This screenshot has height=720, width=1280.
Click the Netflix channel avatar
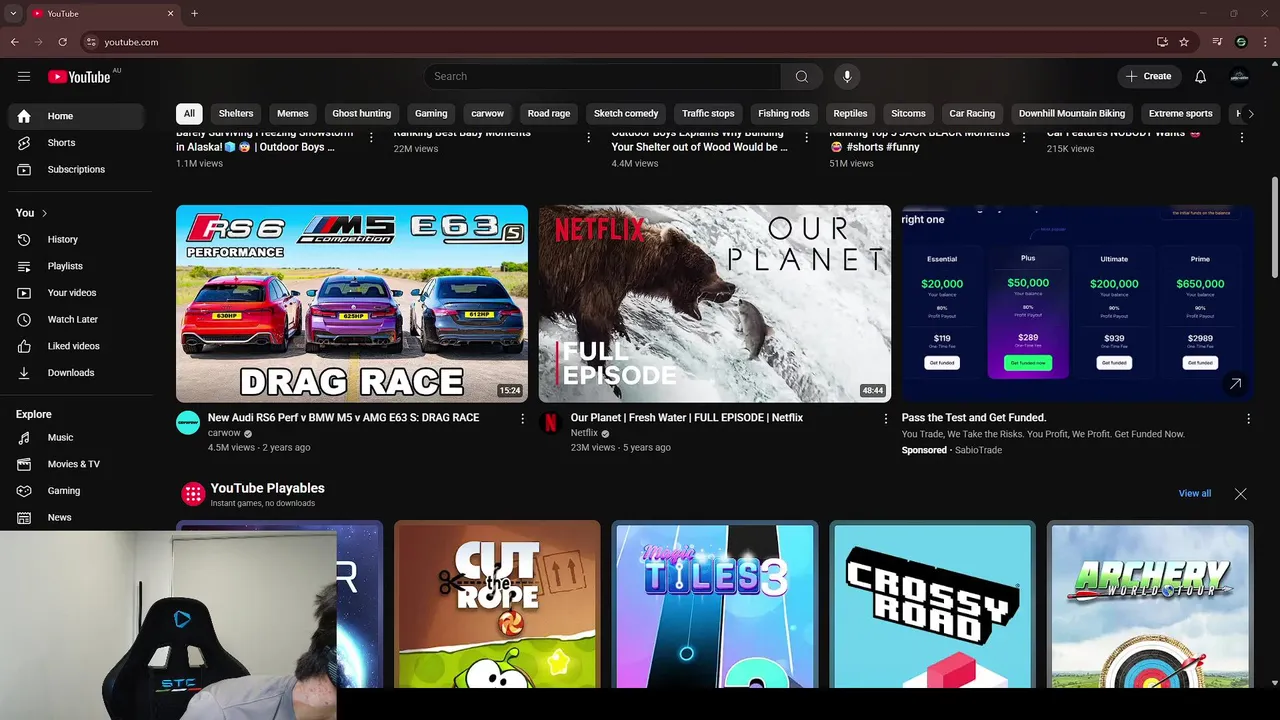(551, 422)
